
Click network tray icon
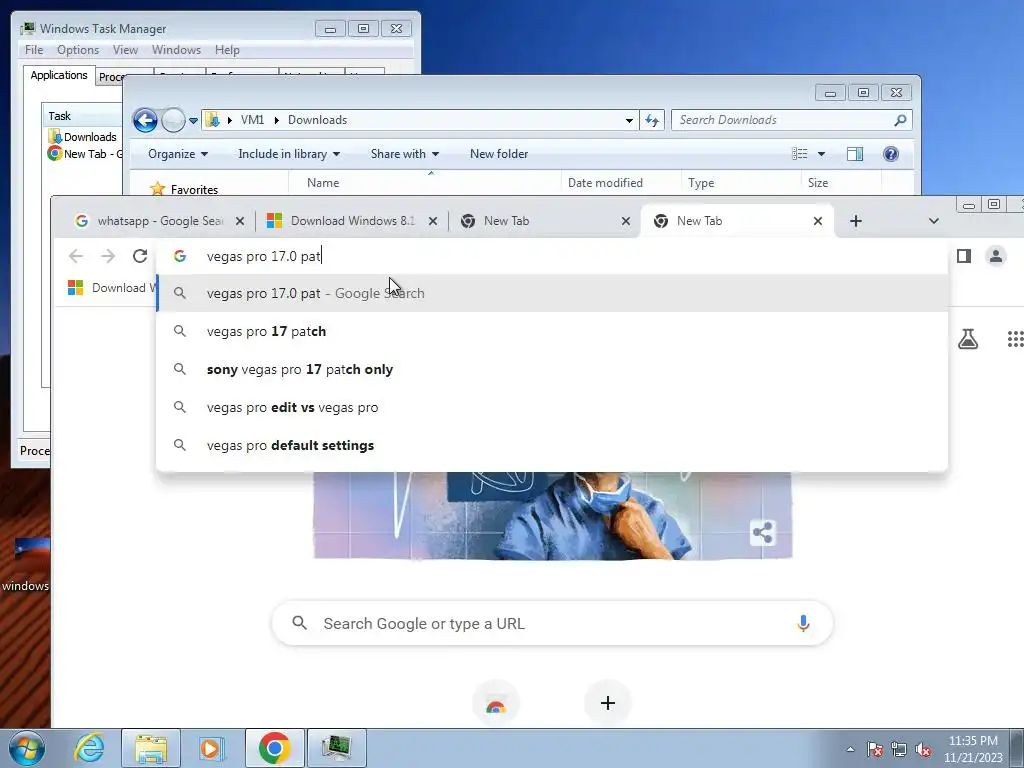click(899, 749)
